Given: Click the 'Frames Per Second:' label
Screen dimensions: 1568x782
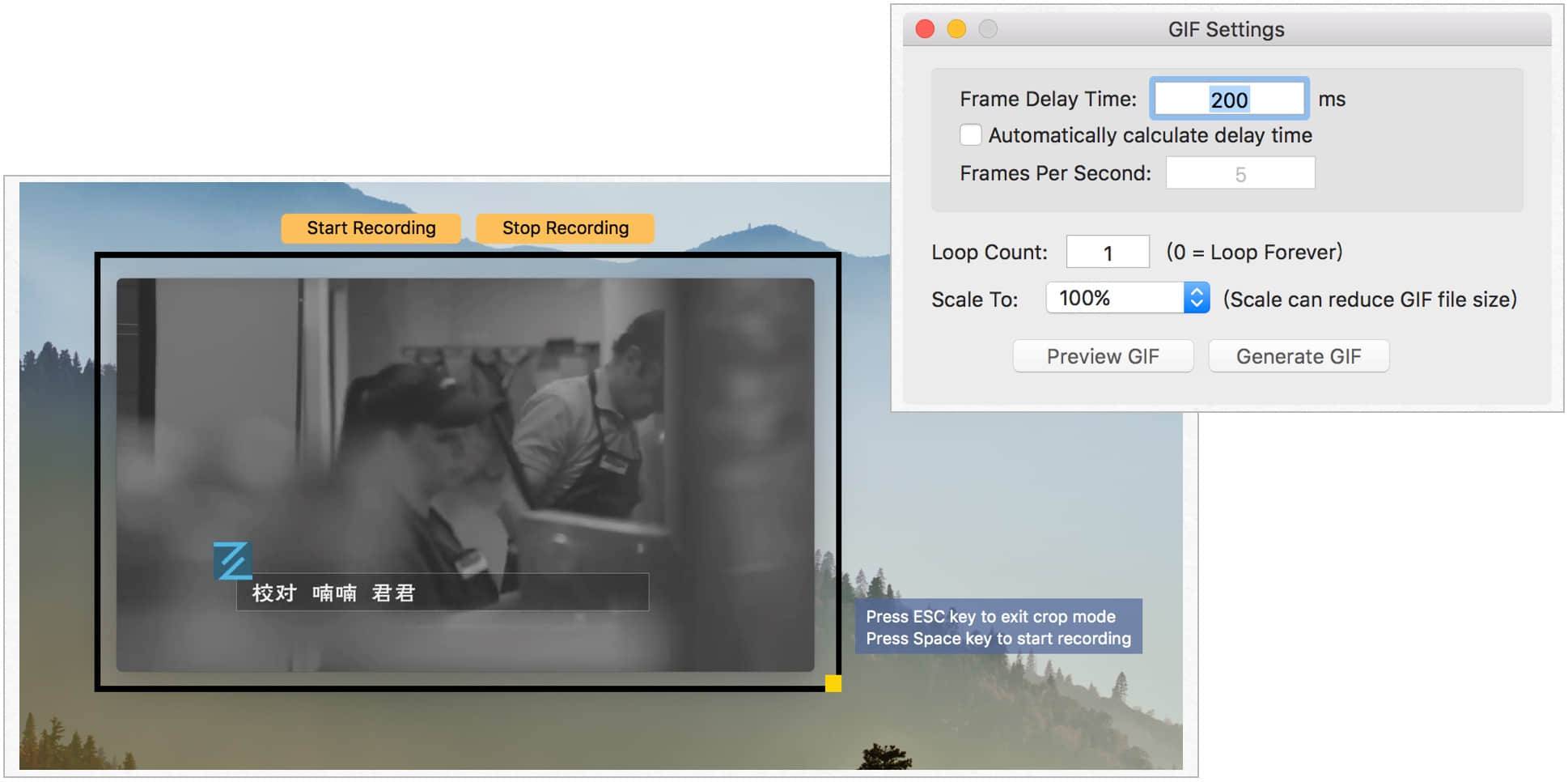Looking at the screenshot, I should [1055, 173].
